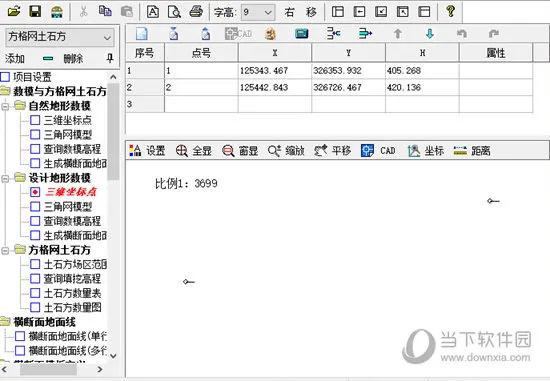The image size is (550, 381).
Task: Click 右 button in top toolbar
Action: [289, 12]
